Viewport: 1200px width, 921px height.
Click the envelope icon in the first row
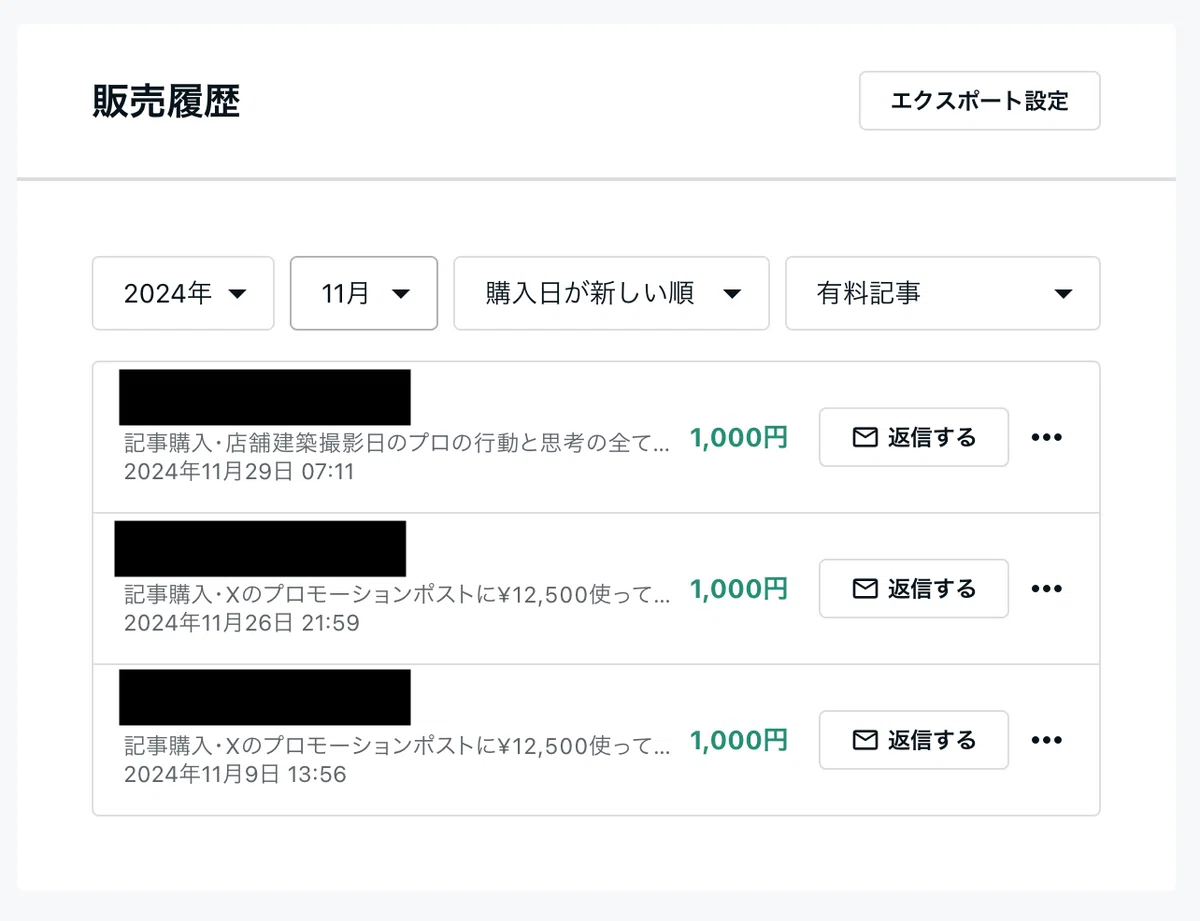pyautogui.click(x=865, y=437)
